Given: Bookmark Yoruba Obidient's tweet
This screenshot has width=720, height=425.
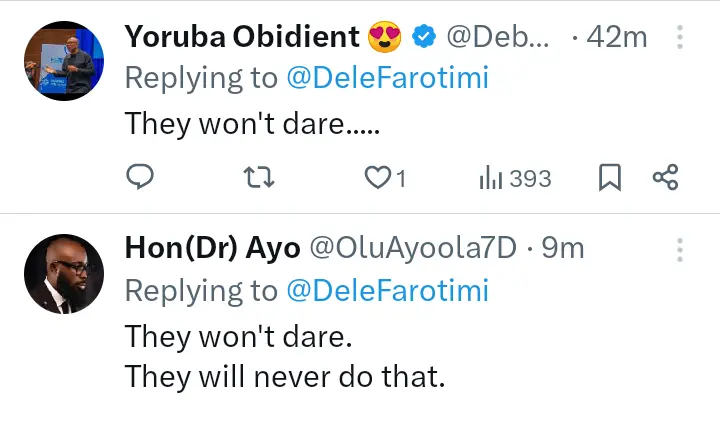Looking at the screenshot, I should (609, 178).
